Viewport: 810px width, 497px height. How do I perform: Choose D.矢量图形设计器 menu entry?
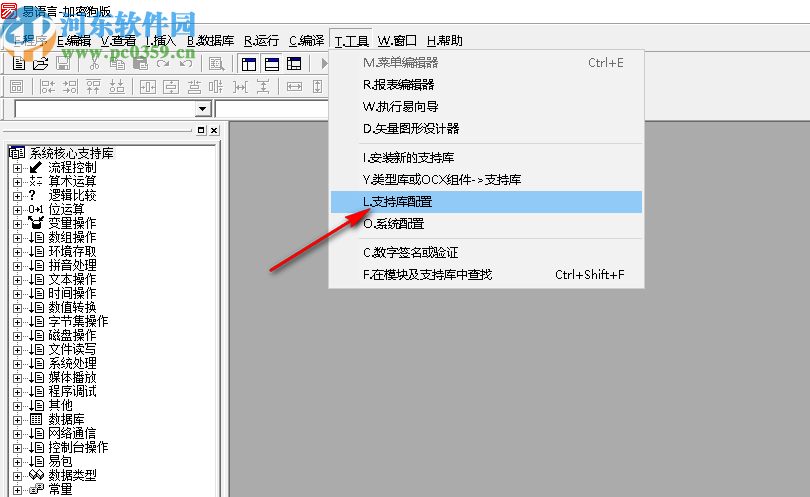486,129
